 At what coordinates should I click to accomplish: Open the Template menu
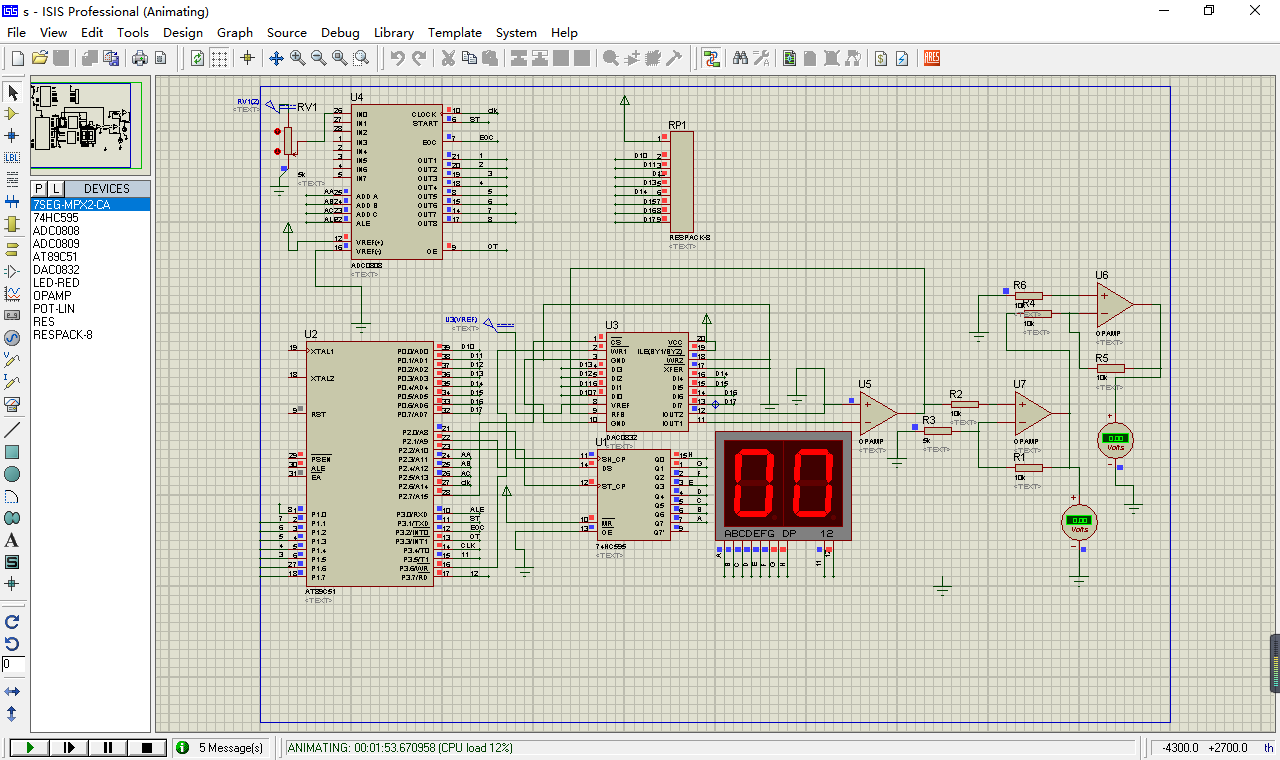[454, 32]
